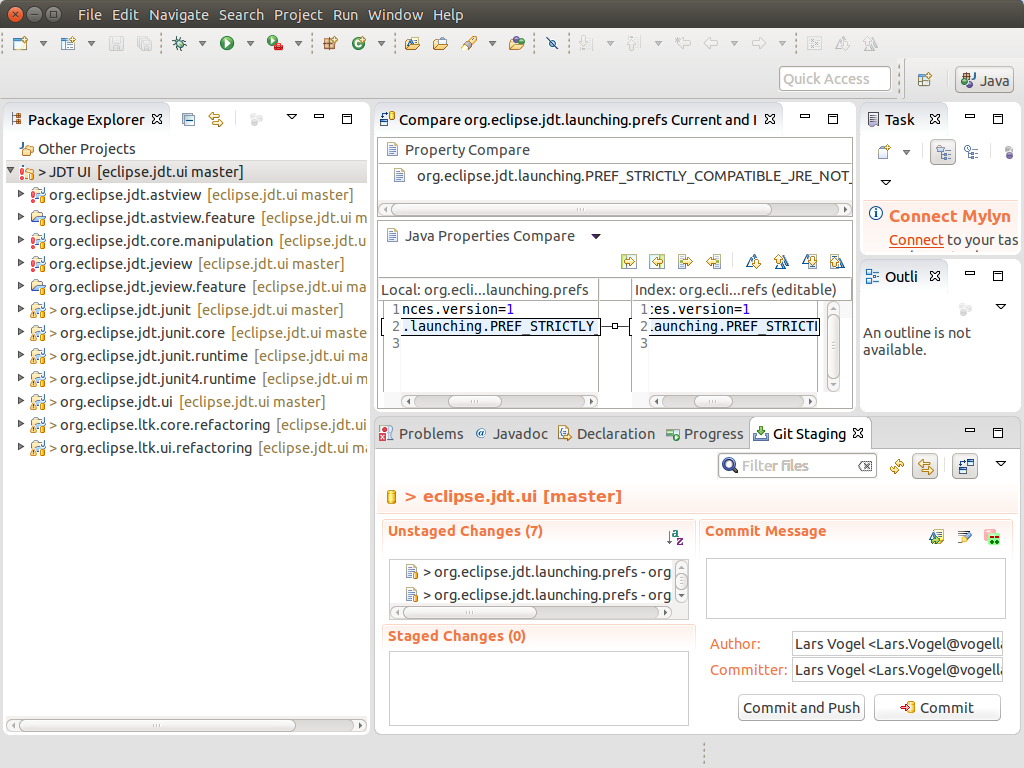Click Copy All from Left to Right icon
Viewport: 1024px width, 768px height.
[x=629, y=262]
